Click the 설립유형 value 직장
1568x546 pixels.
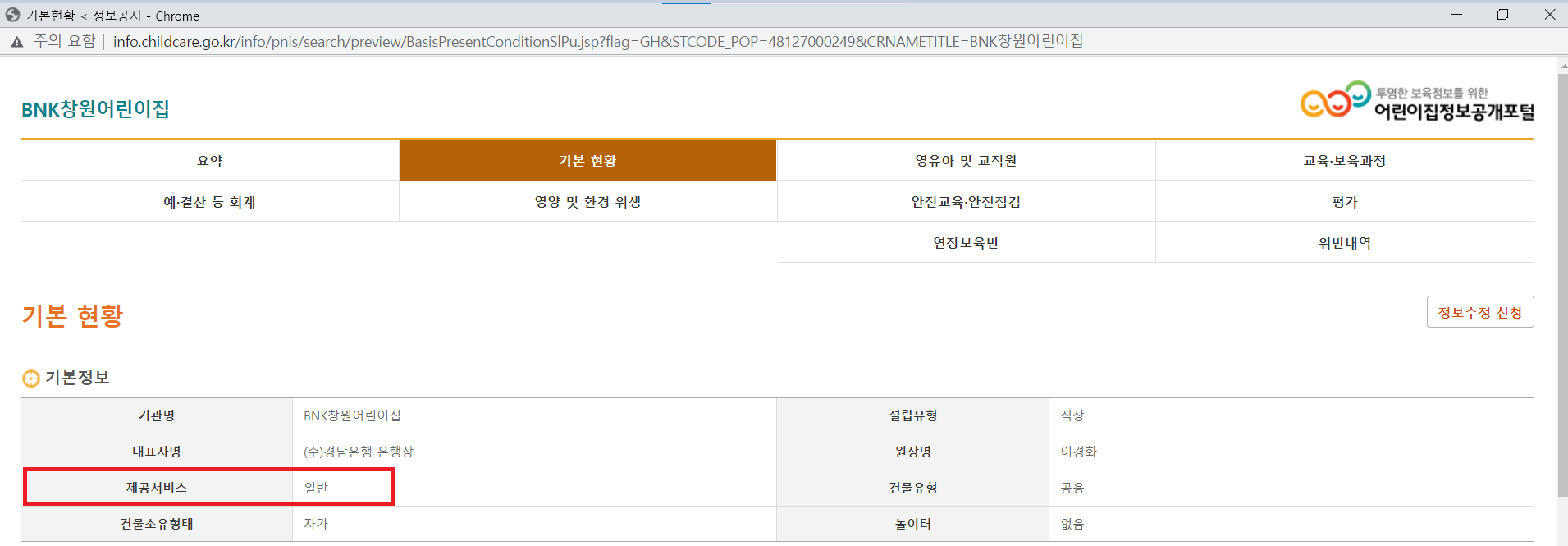point(1072,415)
